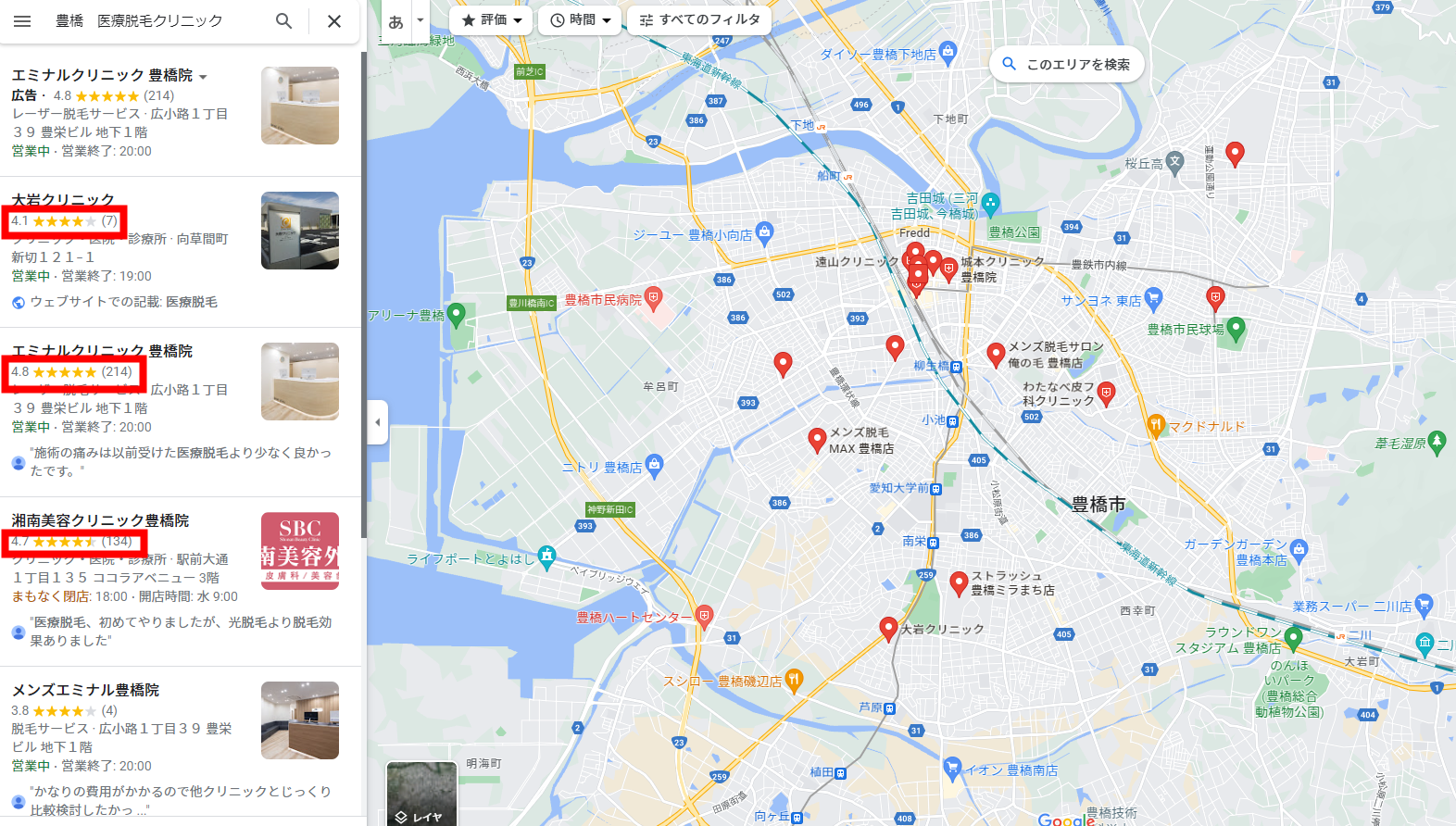
Task: Expand the 時間 hours filter dropdown
Action: (x=581, y=19)
